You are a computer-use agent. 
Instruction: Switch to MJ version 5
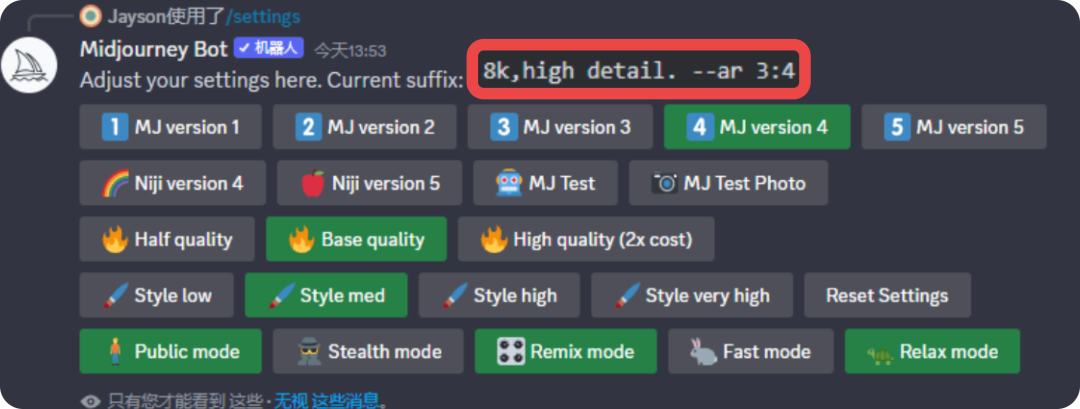954,127
